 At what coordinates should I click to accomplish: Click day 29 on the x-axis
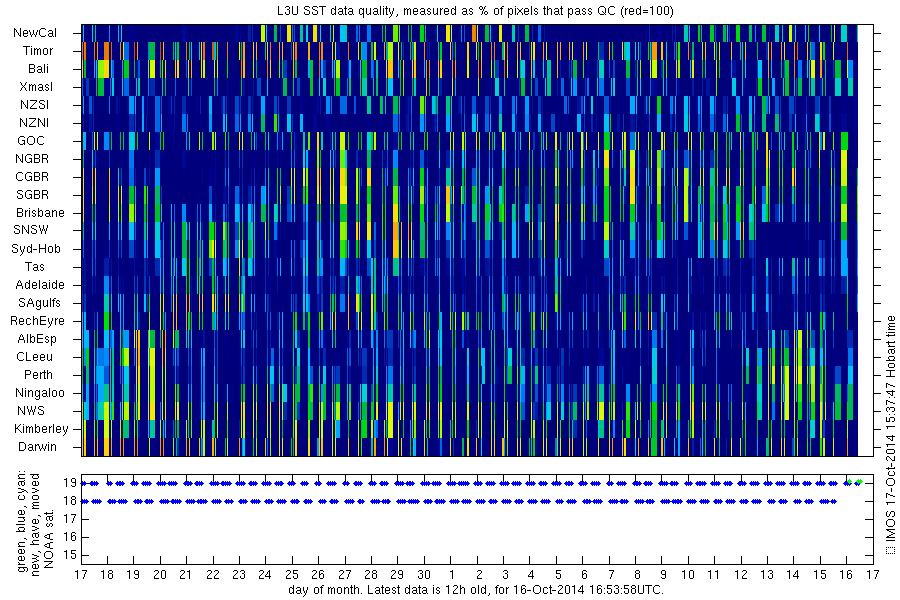[397, 575]
